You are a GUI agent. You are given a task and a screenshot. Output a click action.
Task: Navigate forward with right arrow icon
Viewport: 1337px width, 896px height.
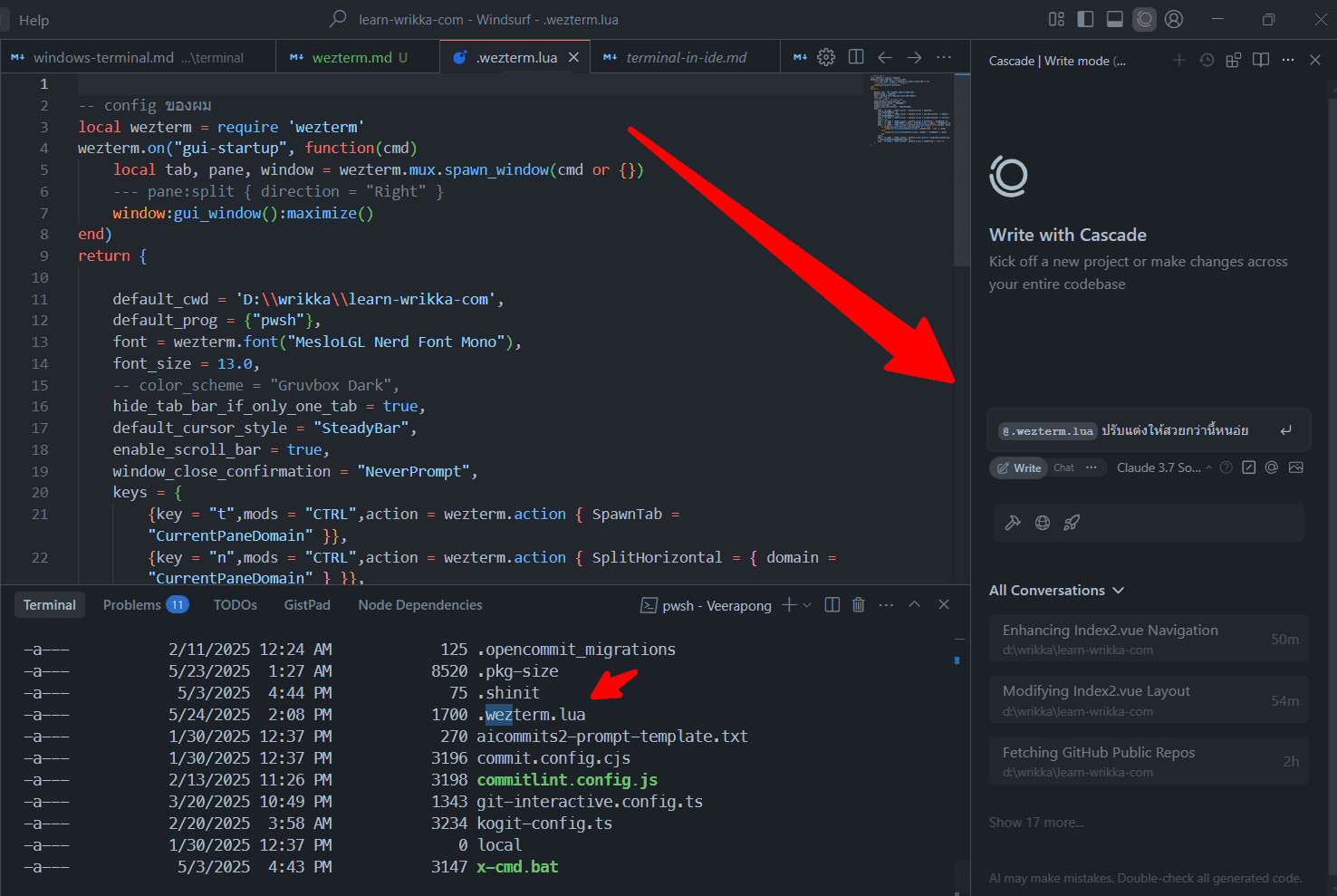pyautogui.click(x=915, y=57)
